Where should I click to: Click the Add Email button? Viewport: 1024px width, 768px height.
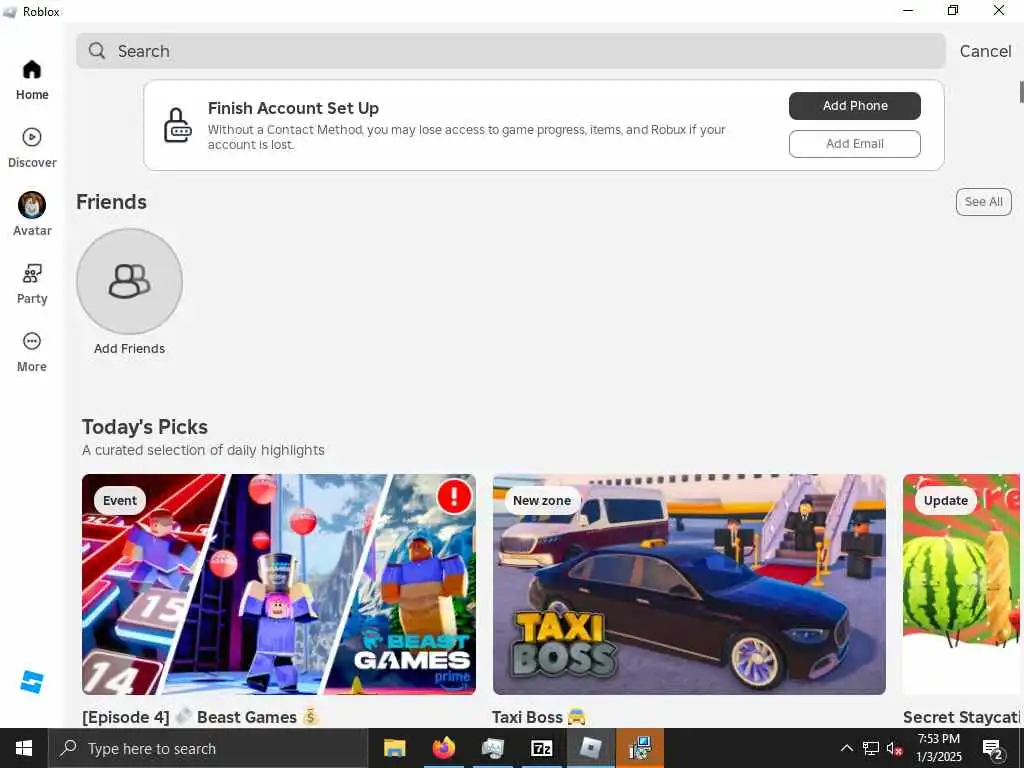coord(854,144)
